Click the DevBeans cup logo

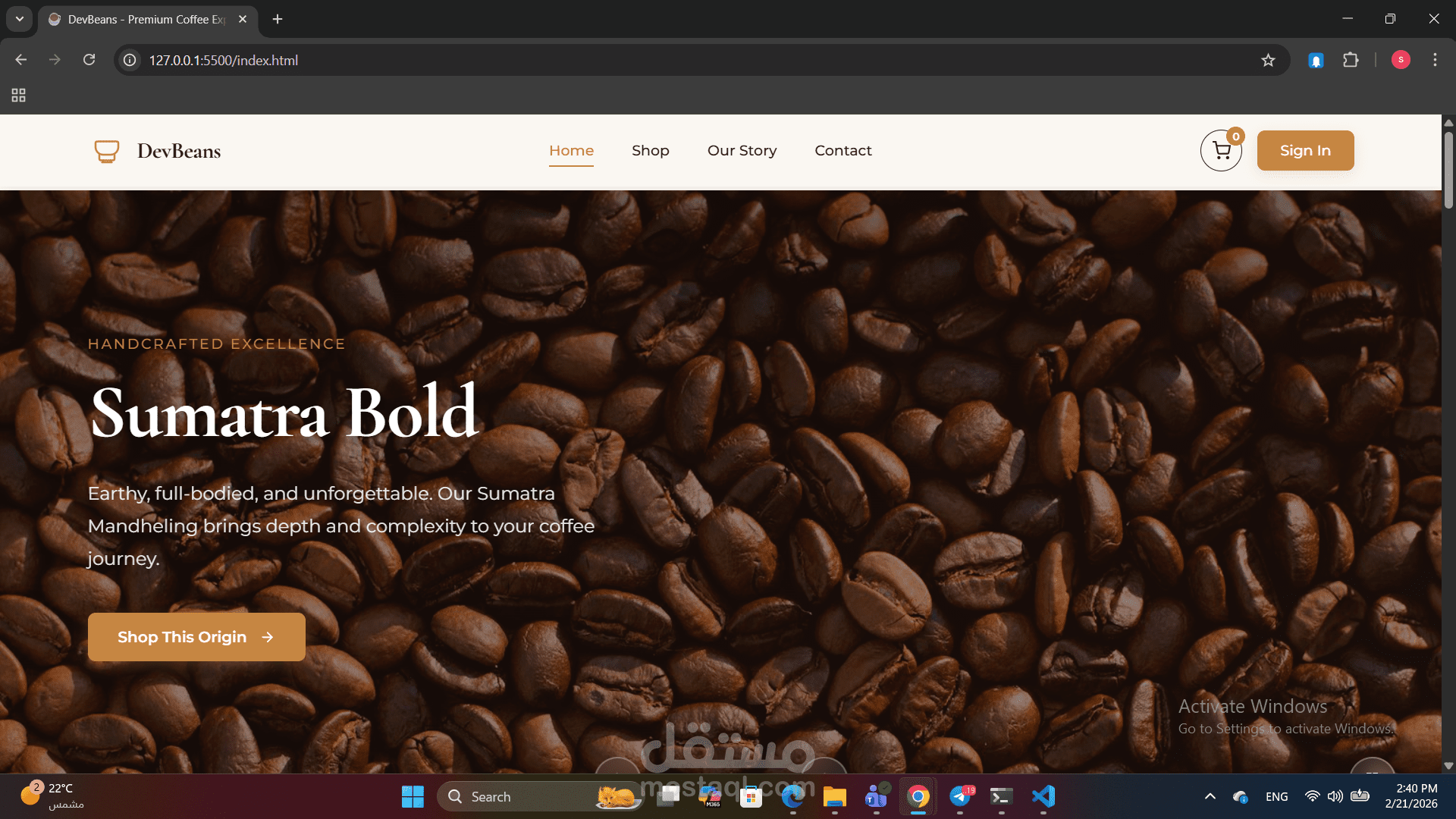point(107,151)
